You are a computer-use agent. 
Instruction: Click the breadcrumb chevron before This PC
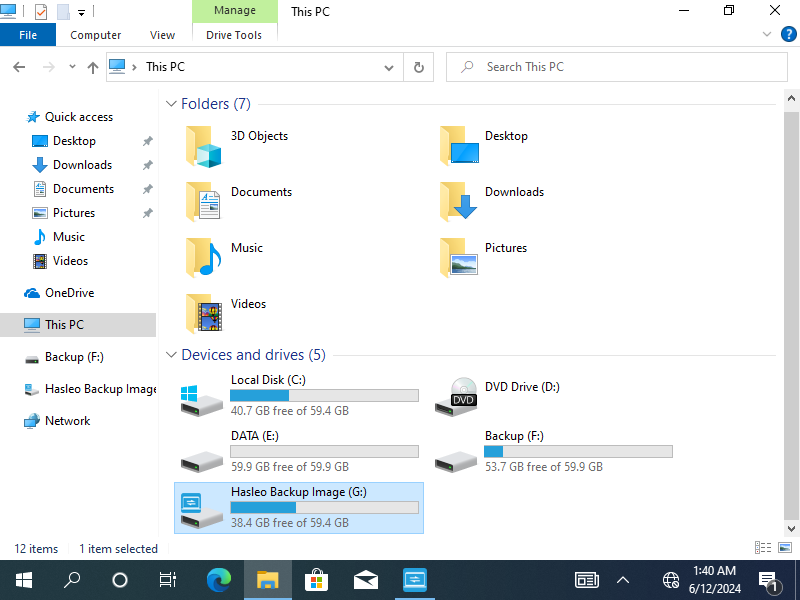coord(134,67)
